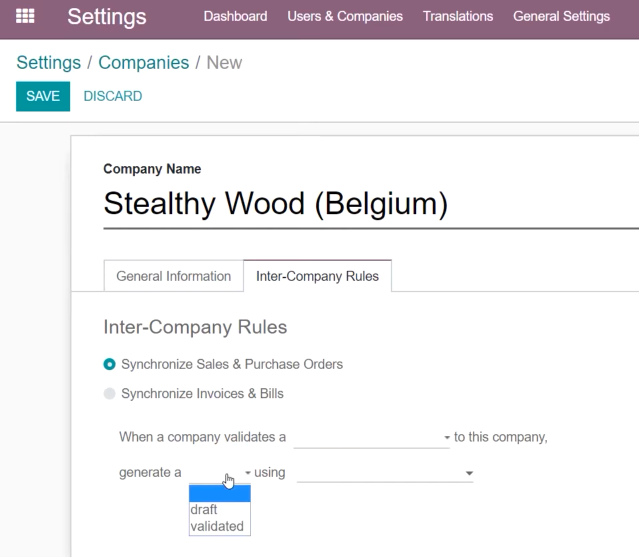Expand the 'generate a' state dropdown arrow
639x557 pixels.
[247, 473]
